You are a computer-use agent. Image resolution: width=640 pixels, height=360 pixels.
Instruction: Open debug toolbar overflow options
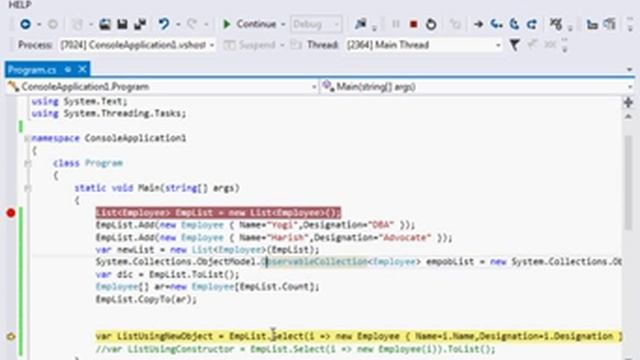point(630,25)
